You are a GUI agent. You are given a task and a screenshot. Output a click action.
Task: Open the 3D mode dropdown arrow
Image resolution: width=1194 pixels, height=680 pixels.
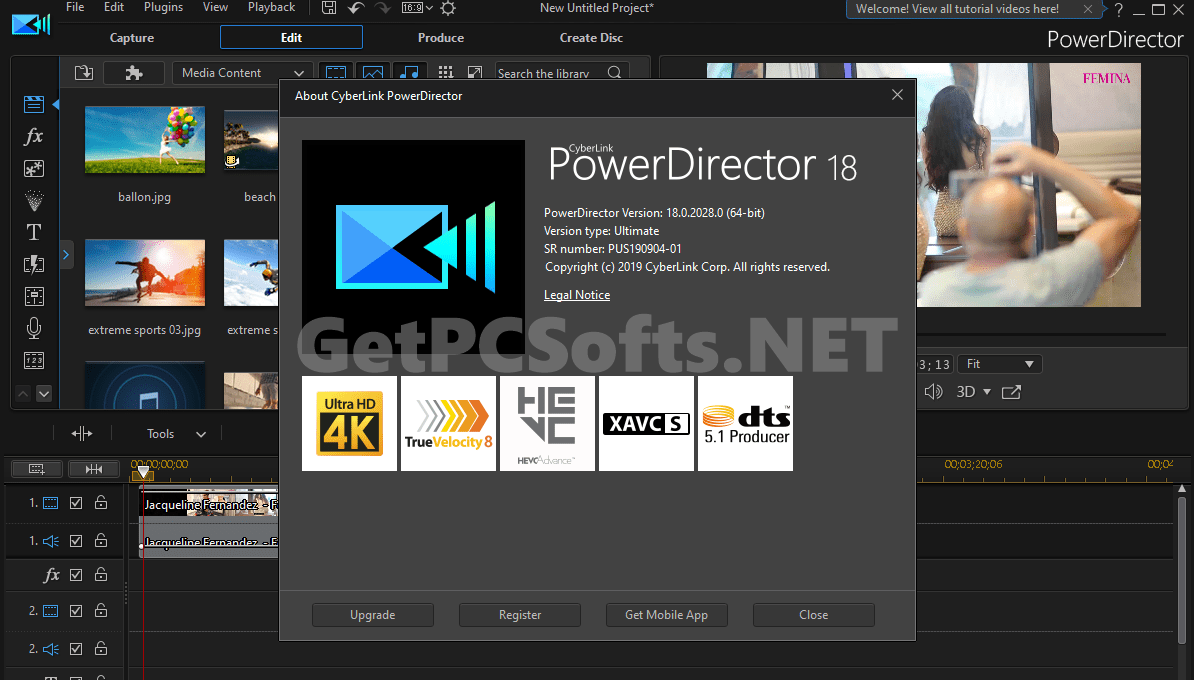click(x=987, y=391)
